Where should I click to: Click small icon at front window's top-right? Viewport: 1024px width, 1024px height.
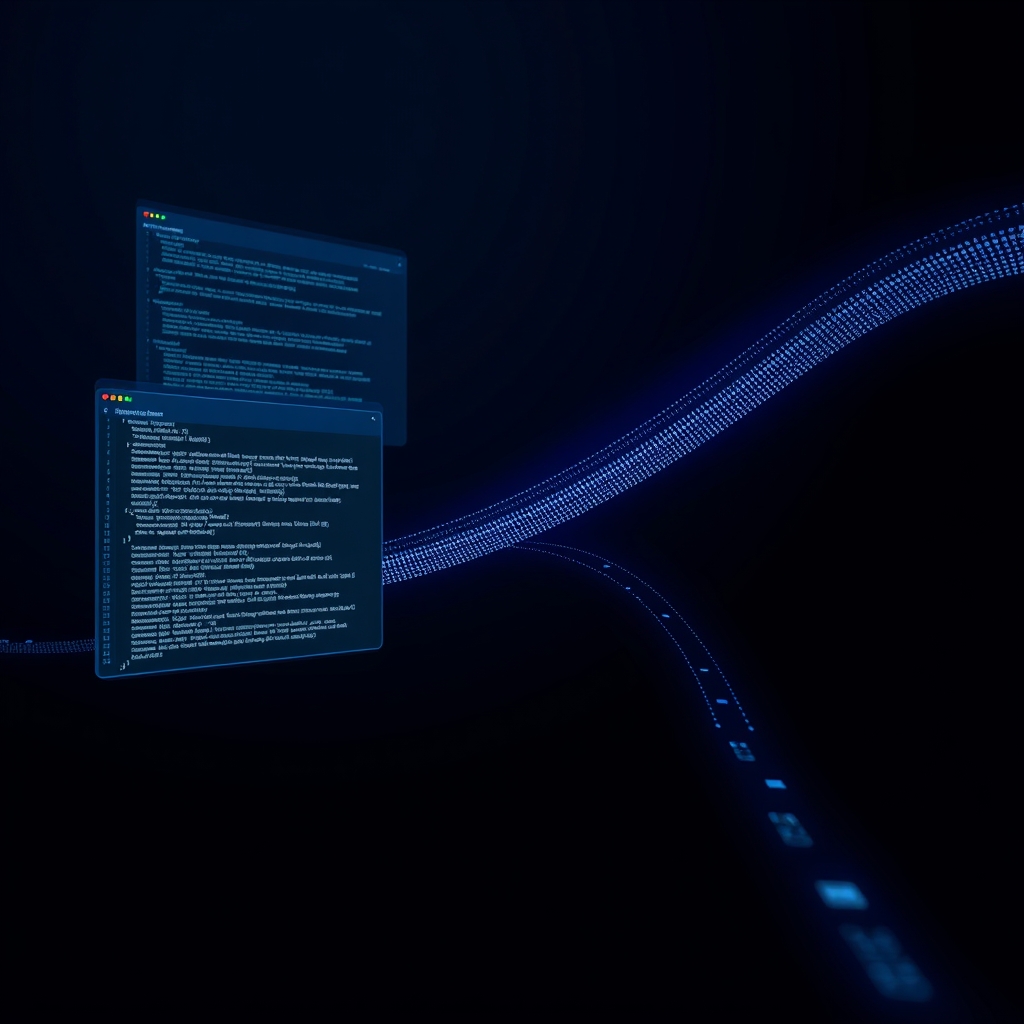click(x=372, y=418)
